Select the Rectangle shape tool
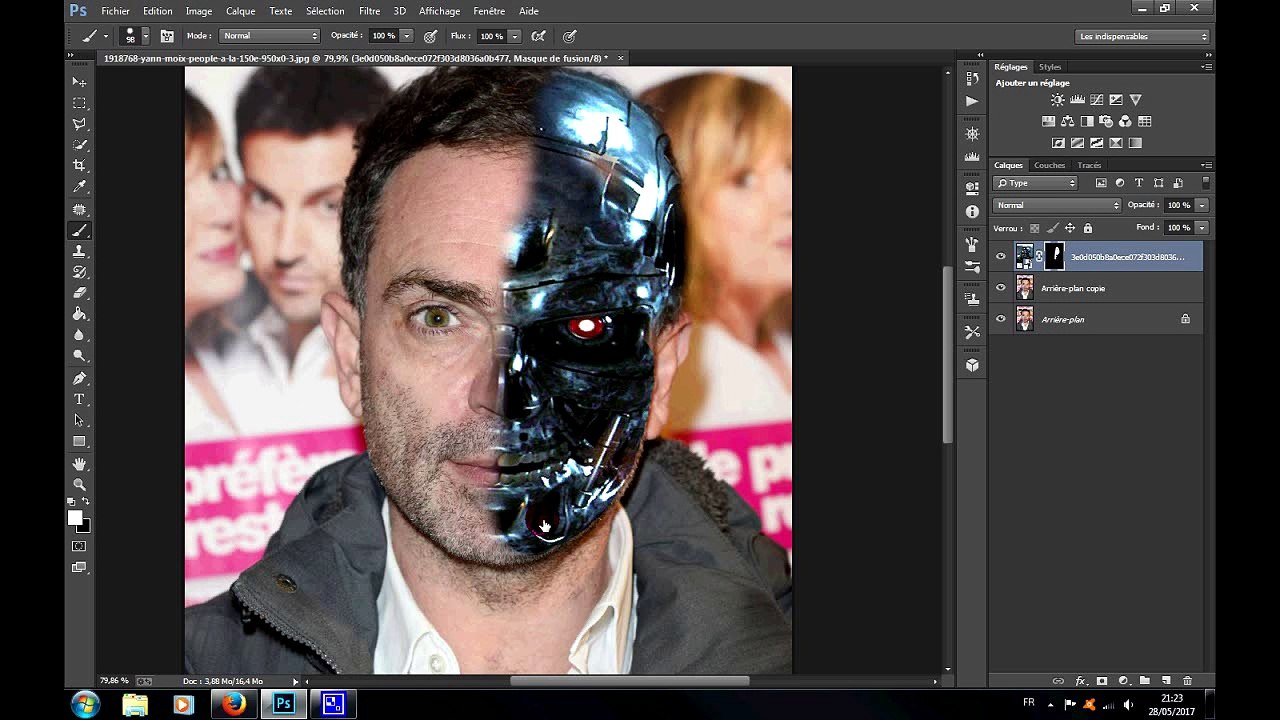This screenshot has height=720, width=1280. coord(79,441)
